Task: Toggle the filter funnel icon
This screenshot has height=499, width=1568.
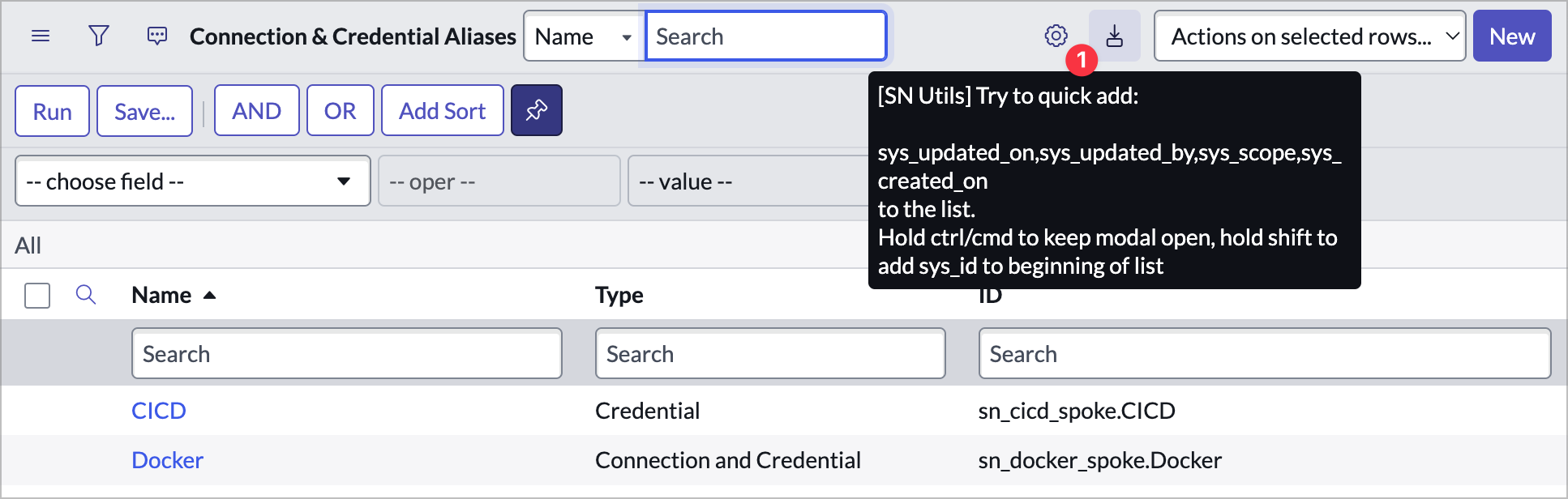Action: tap(98, 36)
